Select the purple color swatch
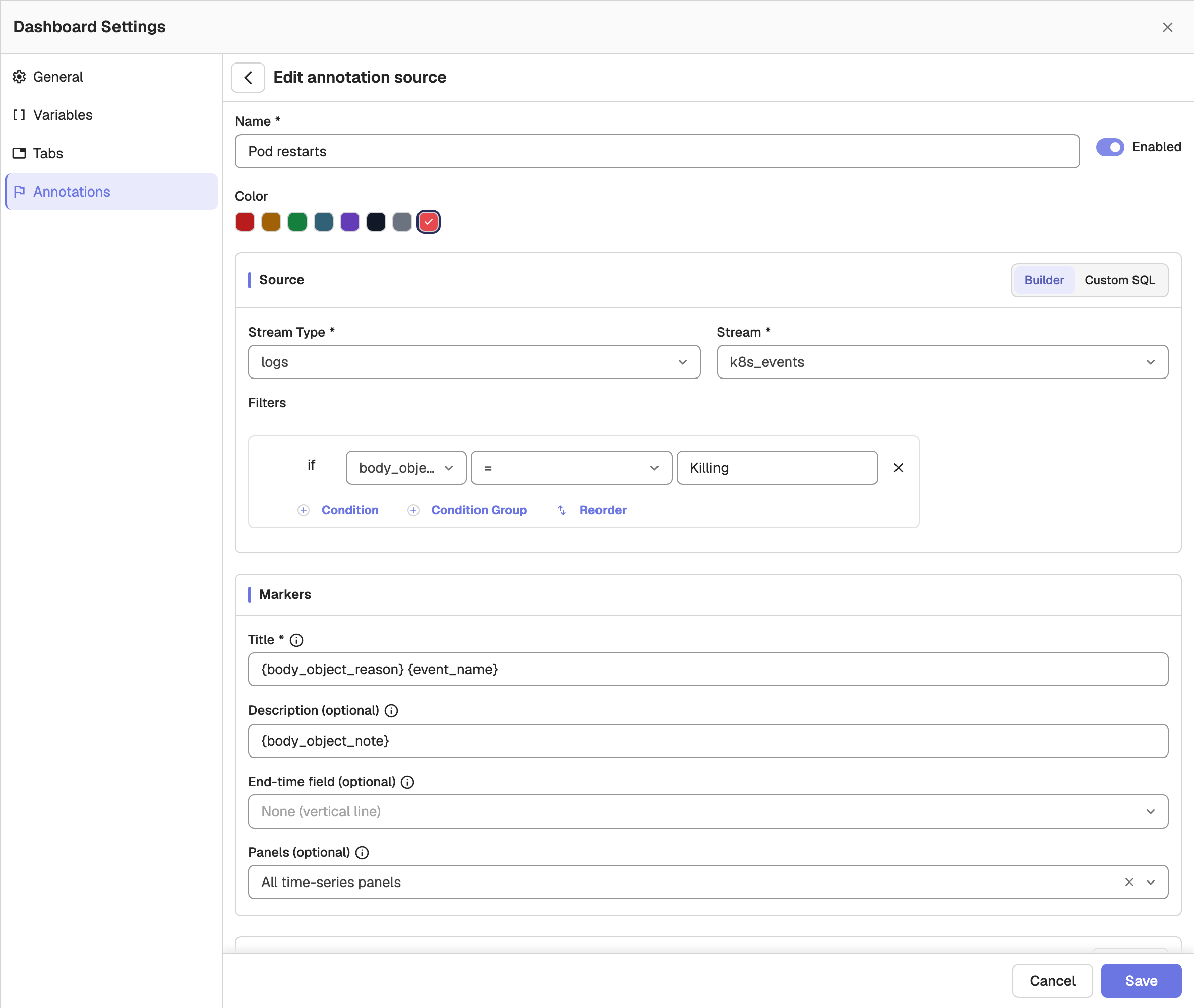This screenshot has height=1008, width=1194. pyautogui.click(x=350, y=222)
